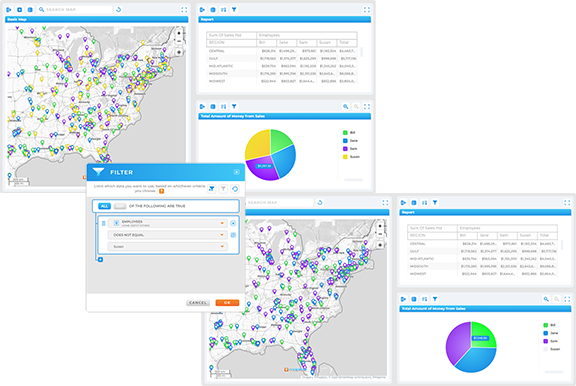
Task: Click sort settings icon in lower pie chart toolbar
Action: pos(424,299)
